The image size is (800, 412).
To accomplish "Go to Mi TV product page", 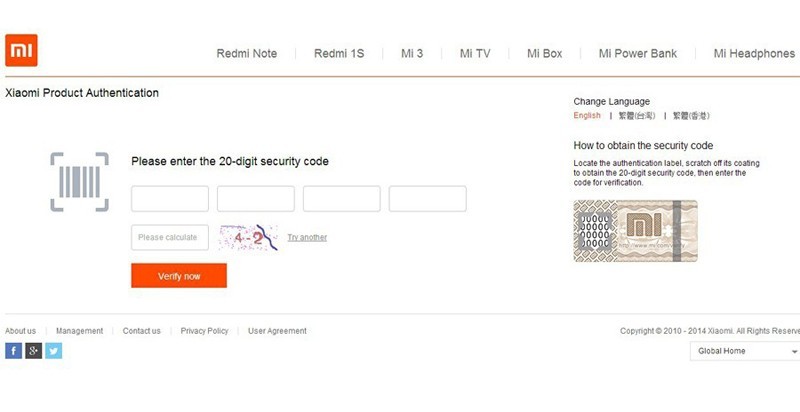I will pyautogui.click(x=477, y=54).
